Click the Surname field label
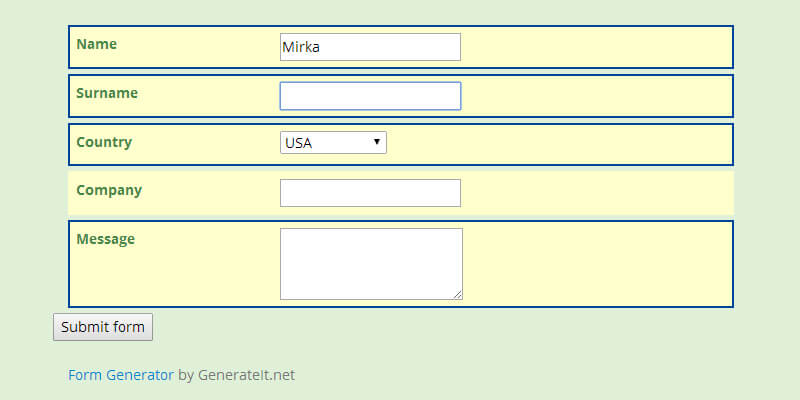 pyautogui.click(x=107, y=93)
